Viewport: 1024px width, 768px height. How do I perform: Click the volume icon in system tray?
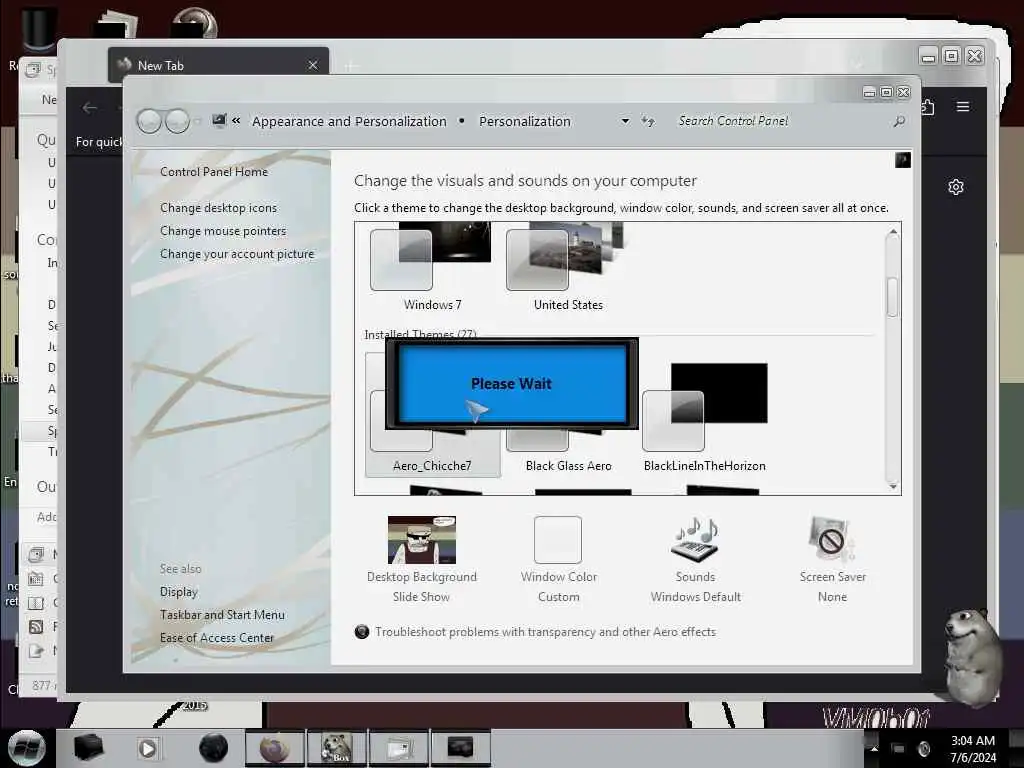coord(923,748)
